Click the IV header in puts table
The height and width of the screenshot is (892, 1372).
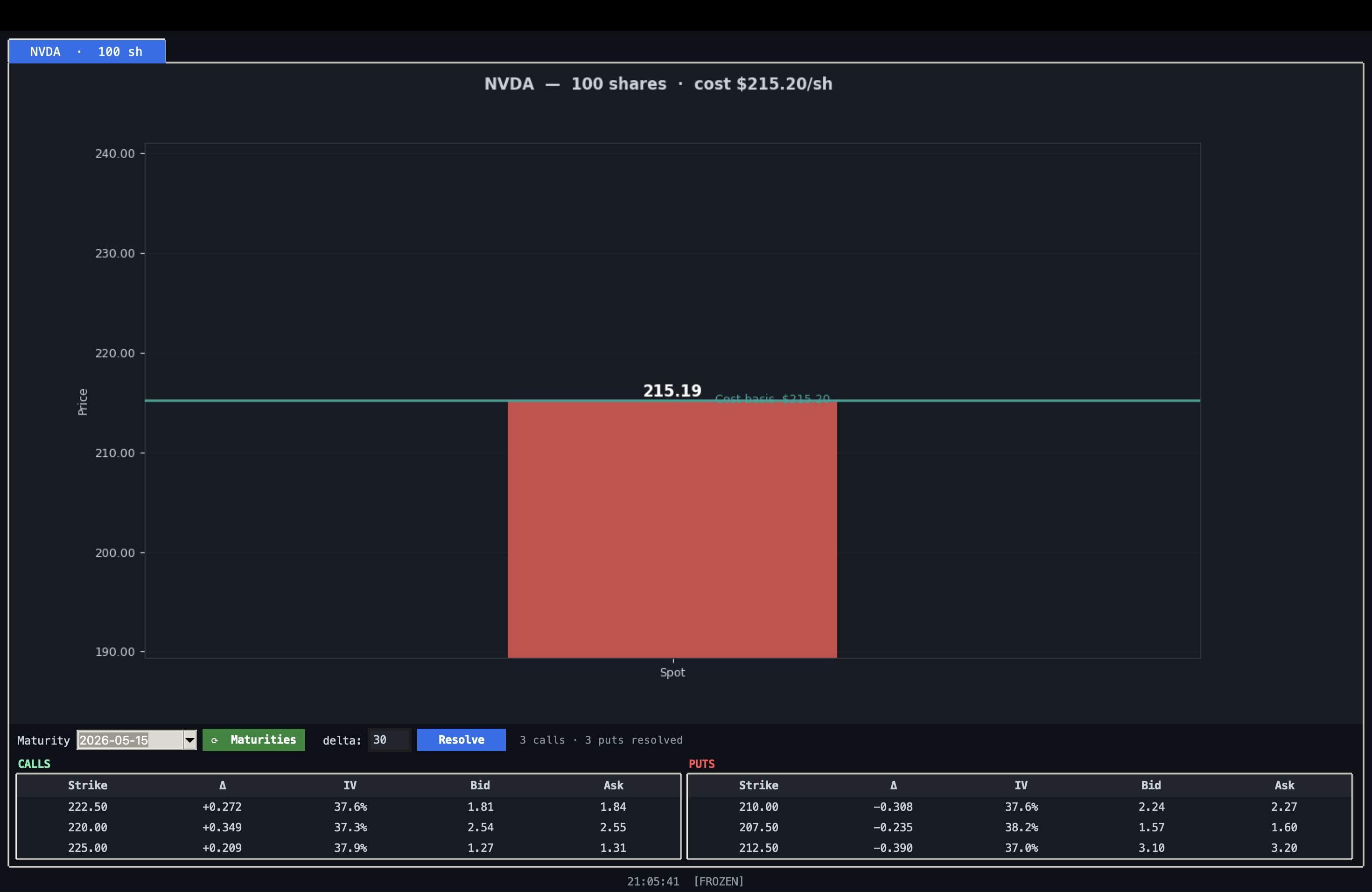click(x=1021, y=785)
